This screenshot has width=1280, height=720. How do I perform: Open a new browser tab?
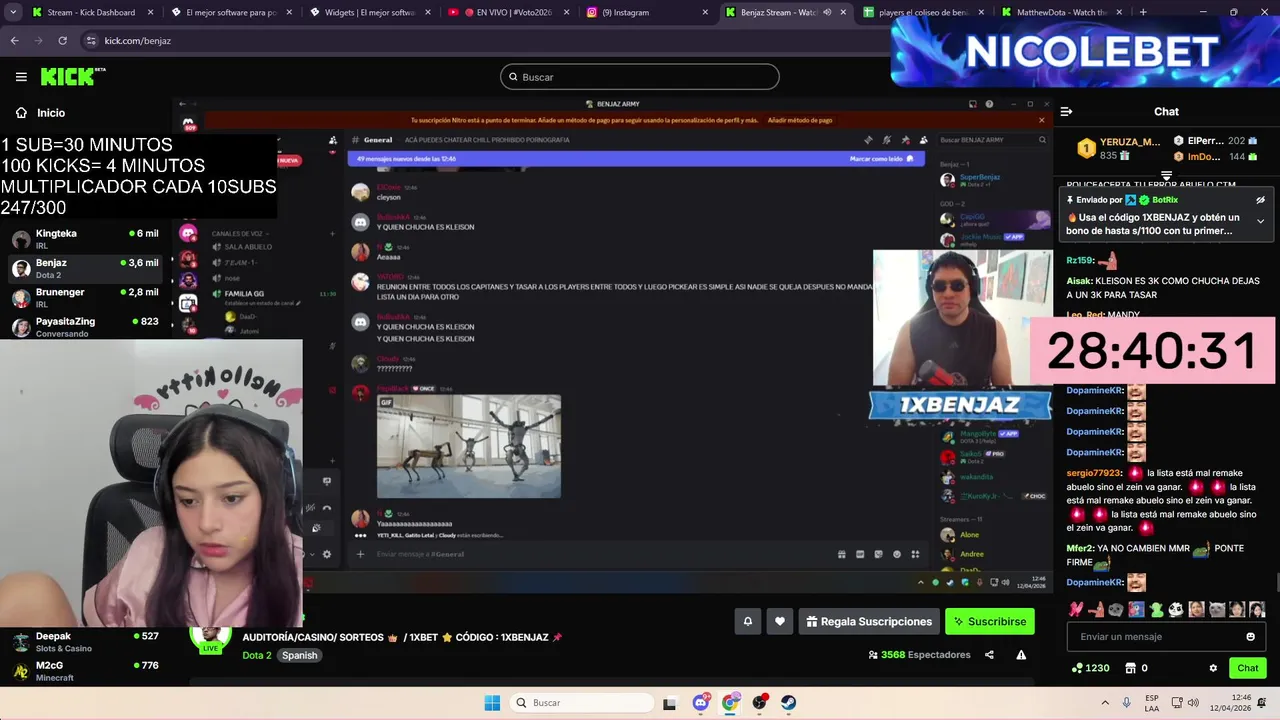[x=1143, y=13]
